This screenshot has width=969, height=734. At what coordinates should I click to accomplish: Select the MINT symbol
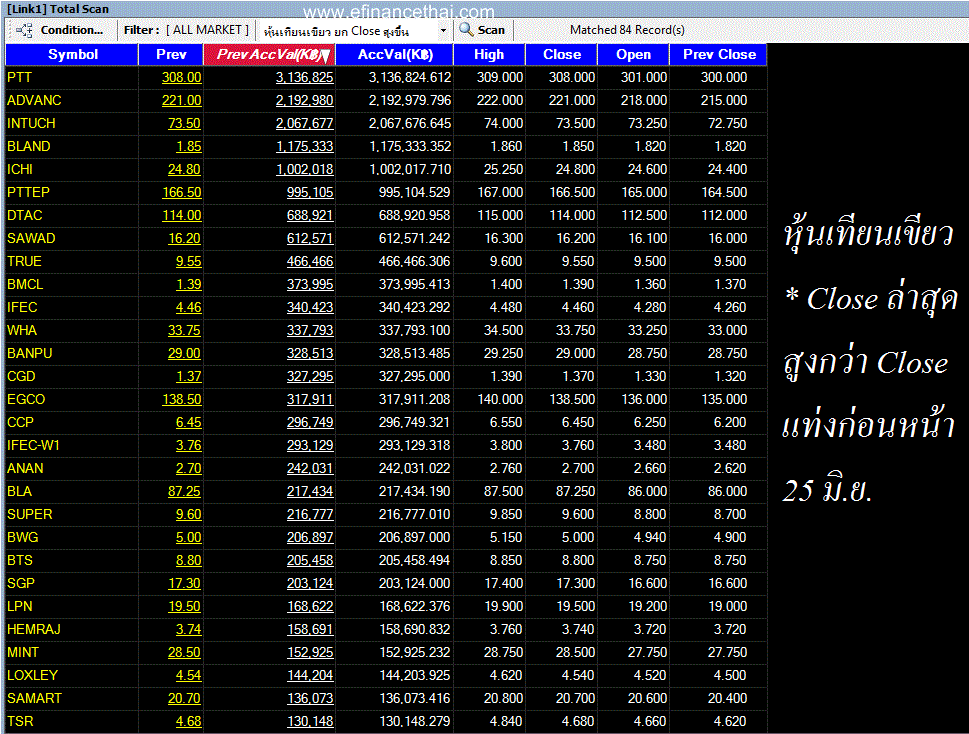pos(23,652)
